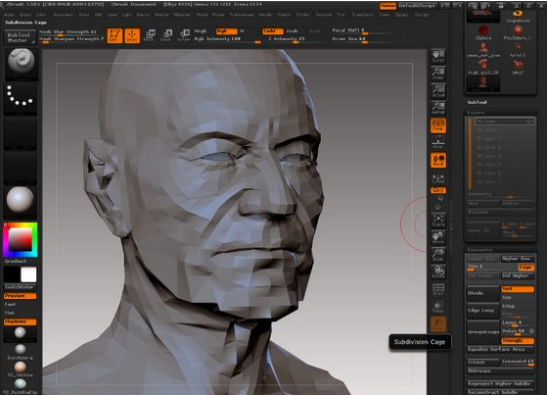Toggle the L.Sym symmetry button
This screenshot has width=547, height=395.
(x=438, y=178)
